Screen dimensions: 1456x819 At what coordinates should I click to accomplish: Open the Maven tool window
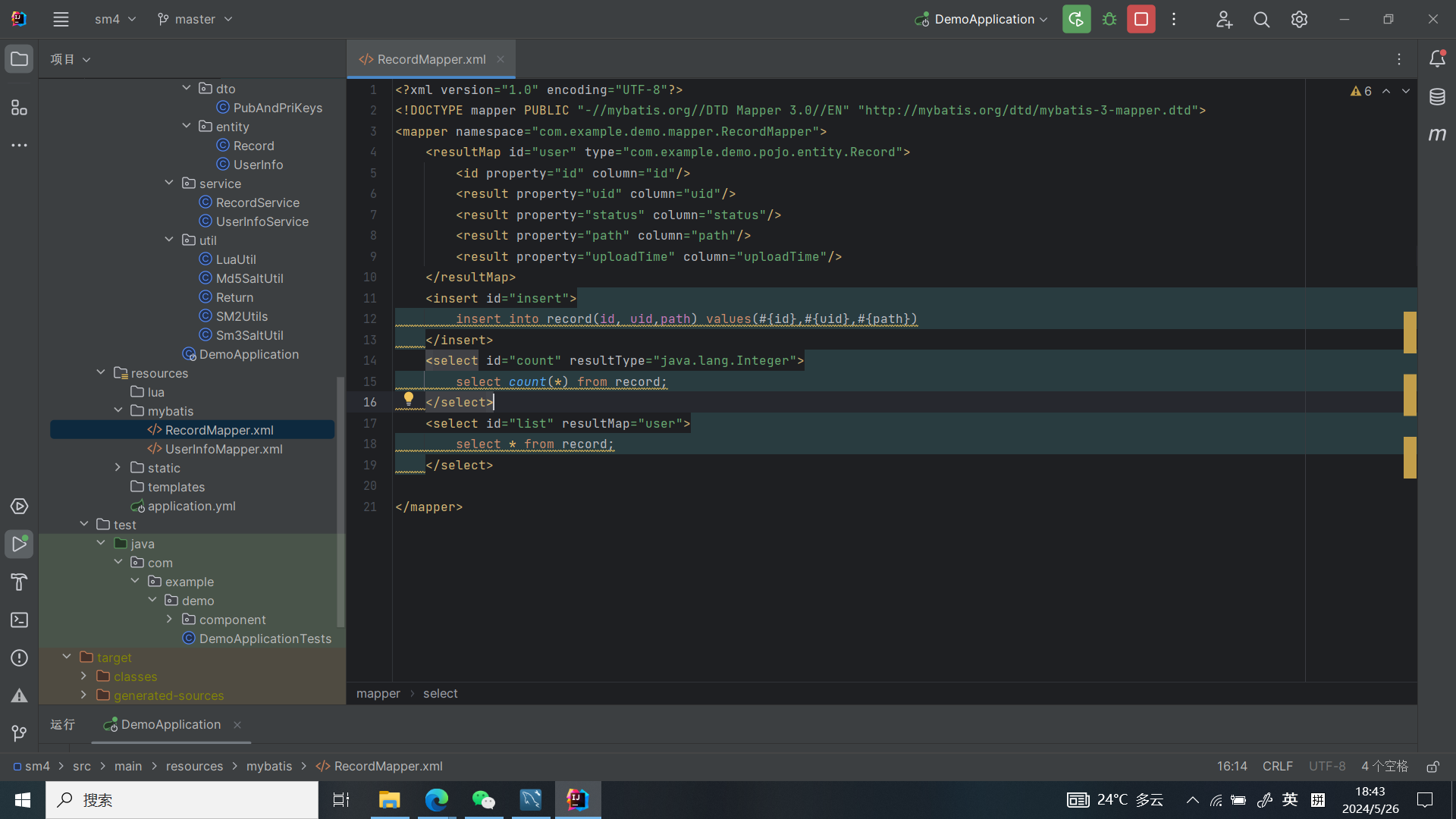(1437, 135)
